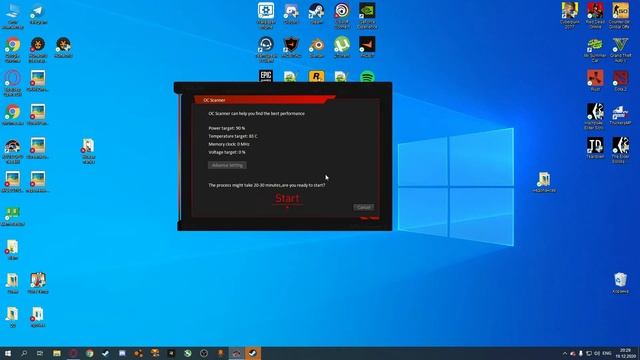Open the Opera browser desktop shortcut
This screenshot has width=640, height=360.
click(x=13, y=83)
